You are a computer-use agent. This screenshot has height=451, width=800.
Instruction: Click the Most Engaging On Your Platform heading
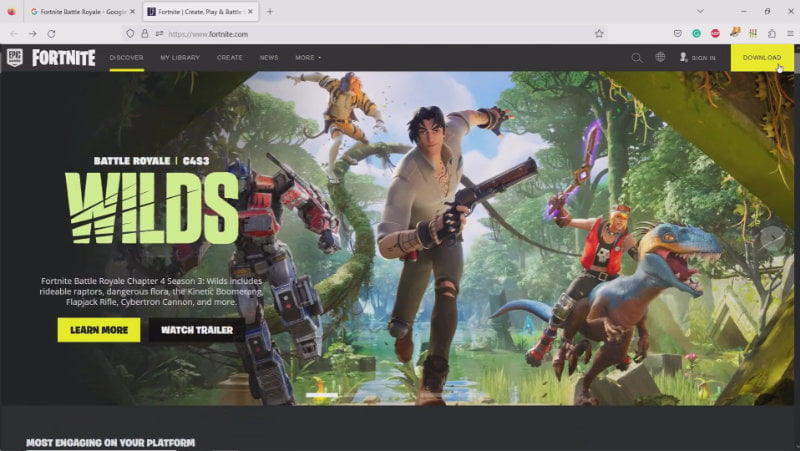tap(111, 443)
